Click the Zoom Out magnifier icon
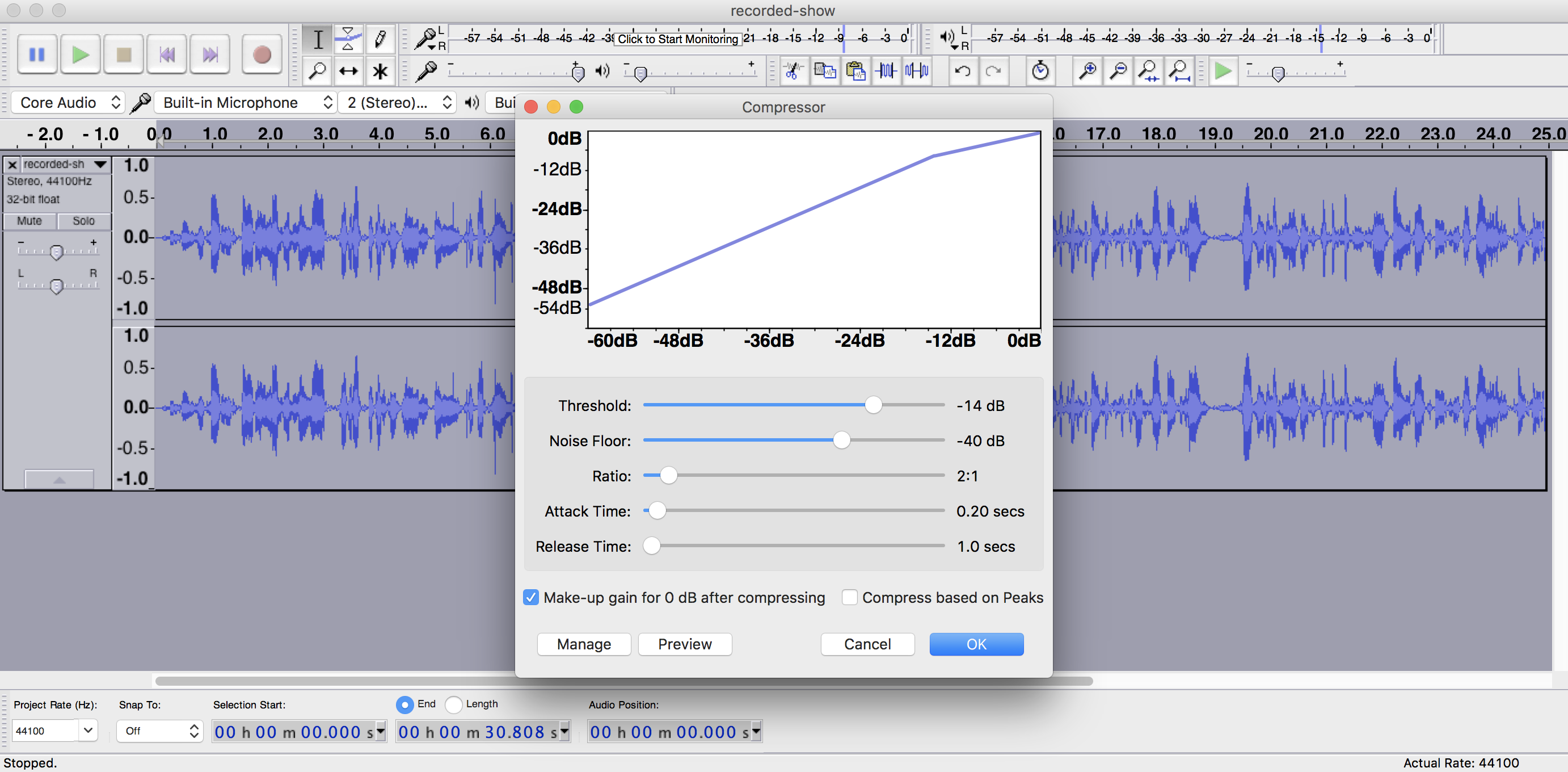Image resolution: width=1568 pixels, height=772 pixels. [1118, 72]
